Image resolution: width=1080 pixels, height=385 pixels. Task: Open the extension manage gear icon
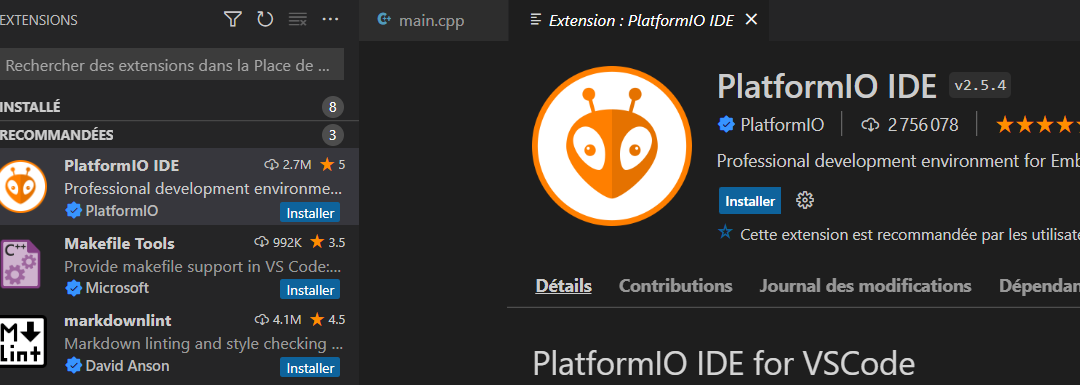click(804, 200)
